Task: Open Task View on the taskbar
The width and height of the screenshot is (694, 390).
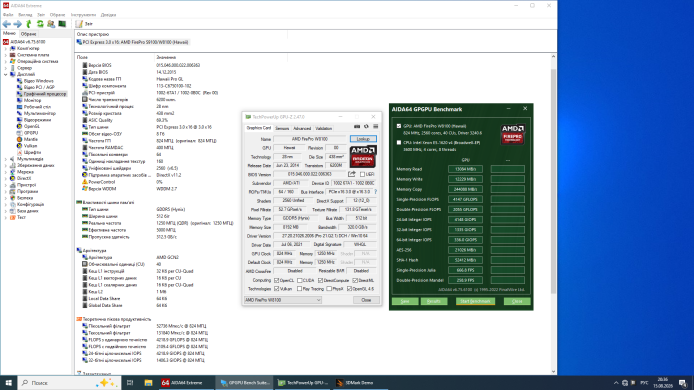Action: (130, 383)
